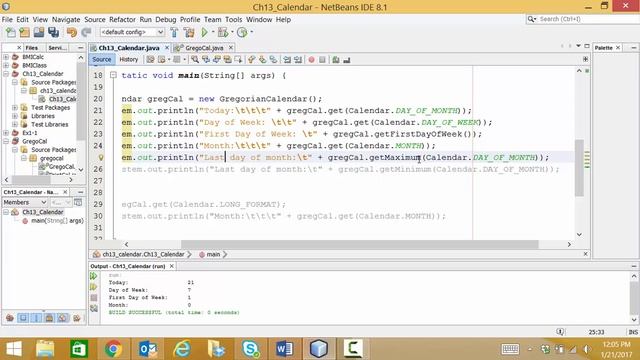Open the File menu
Viewport: 640px width, 360px height.
pyautogui.click(x=7, y=20)
